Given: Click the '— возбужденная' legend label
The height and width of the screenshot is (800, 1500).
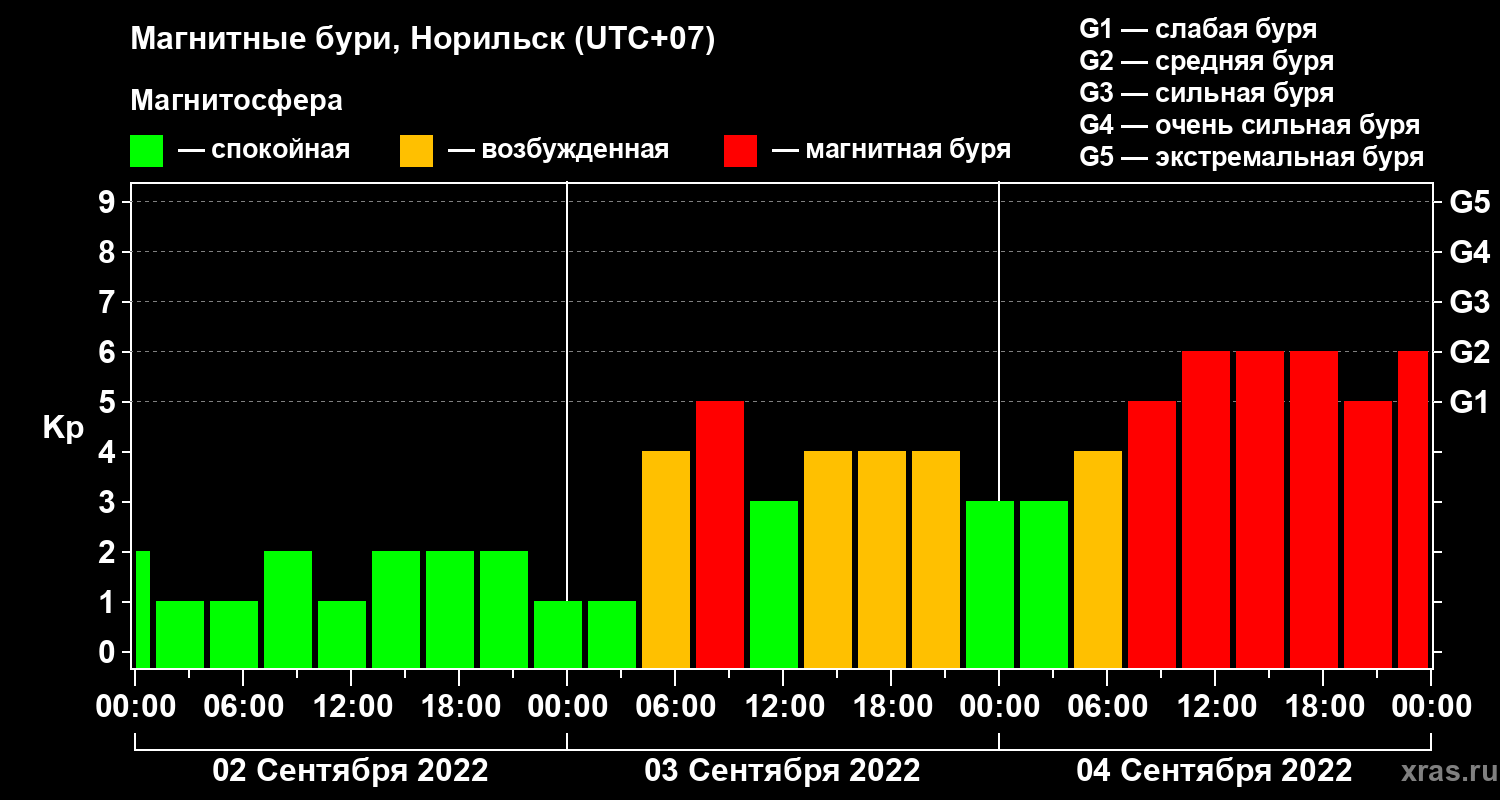Looking at the screenshot, I should pos(558,150).
